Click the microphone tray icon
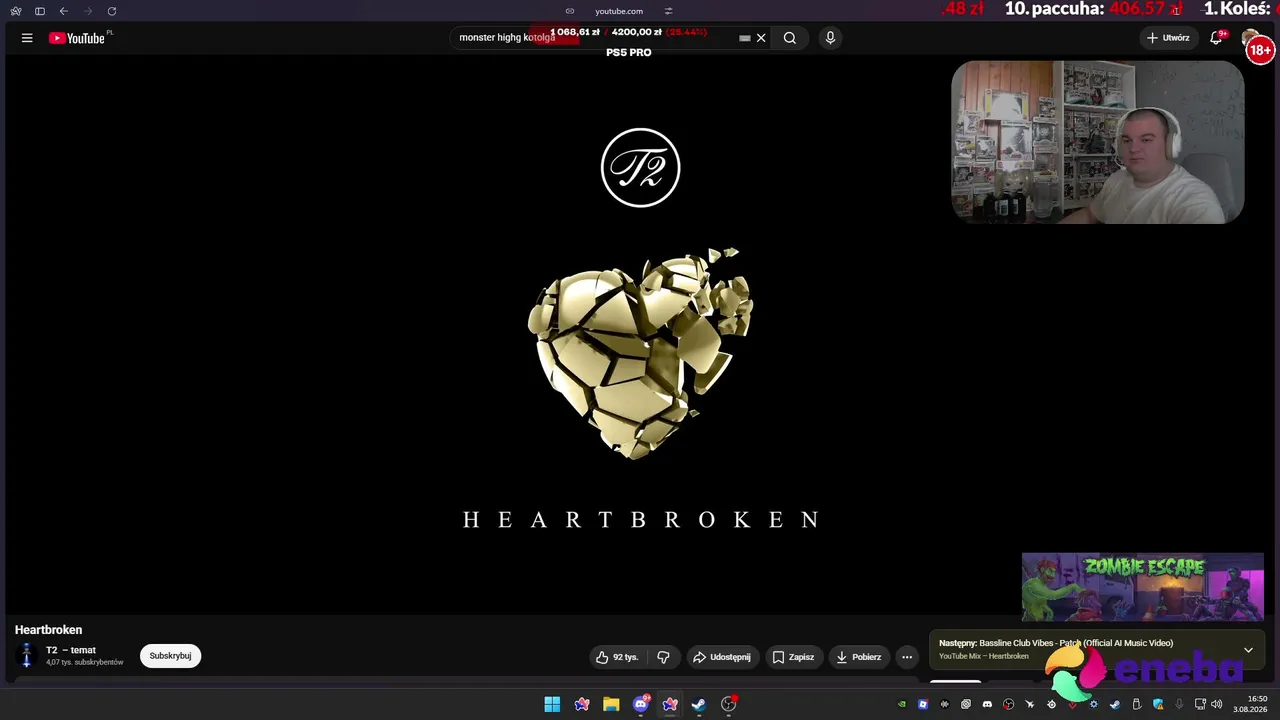This screenshot has width=1280, height=720. point(1179,704)
